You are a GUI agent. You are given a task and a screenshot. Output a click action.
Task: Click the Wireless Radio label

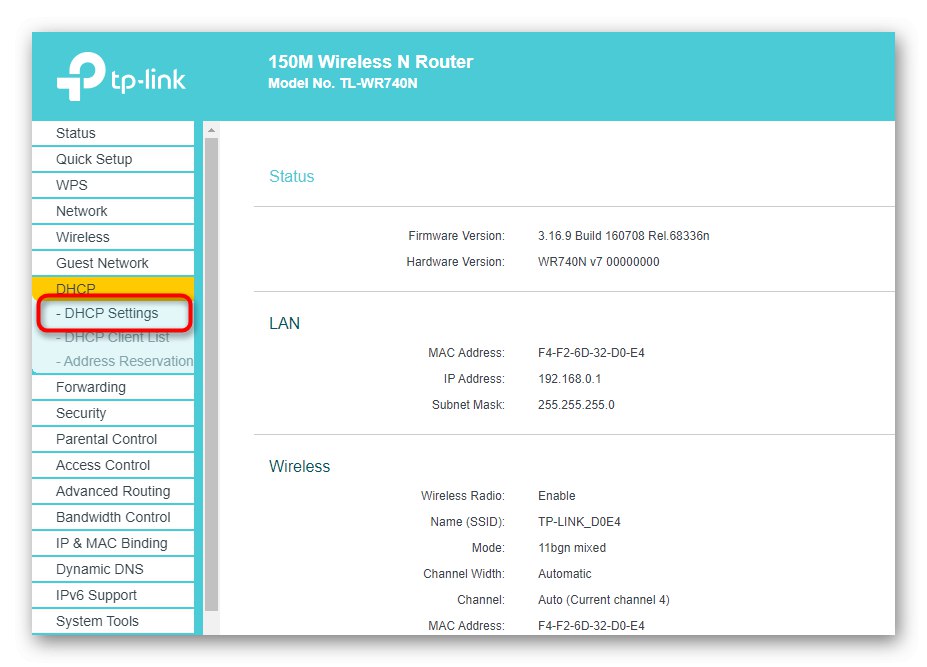coord(463,496)
